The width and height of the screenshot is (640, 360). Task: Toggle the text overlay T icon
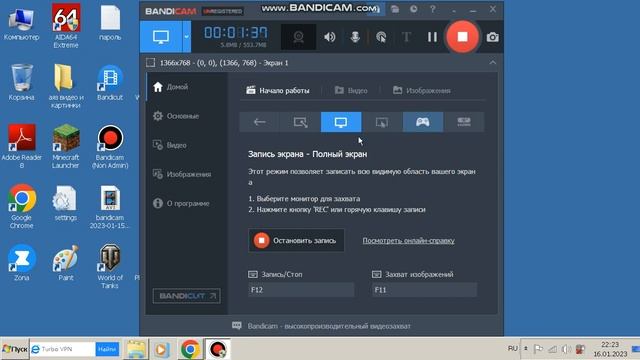click(406, 37)
